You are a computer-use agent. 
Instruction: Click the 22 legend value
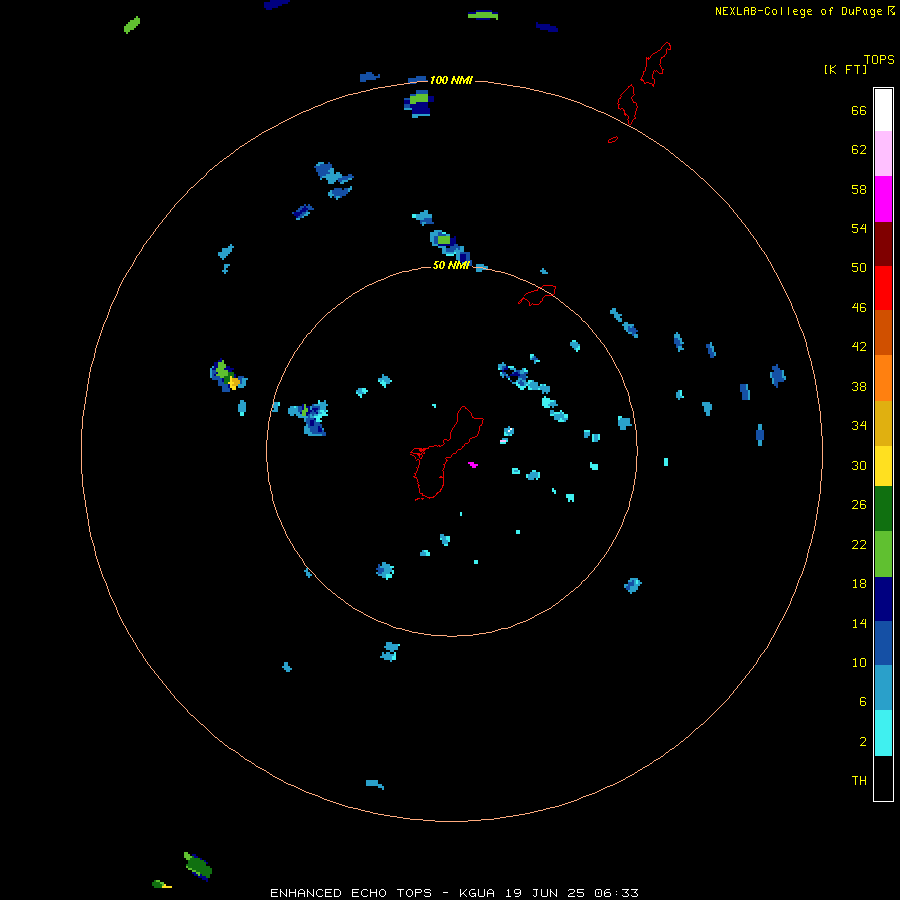tap(859, 544)
